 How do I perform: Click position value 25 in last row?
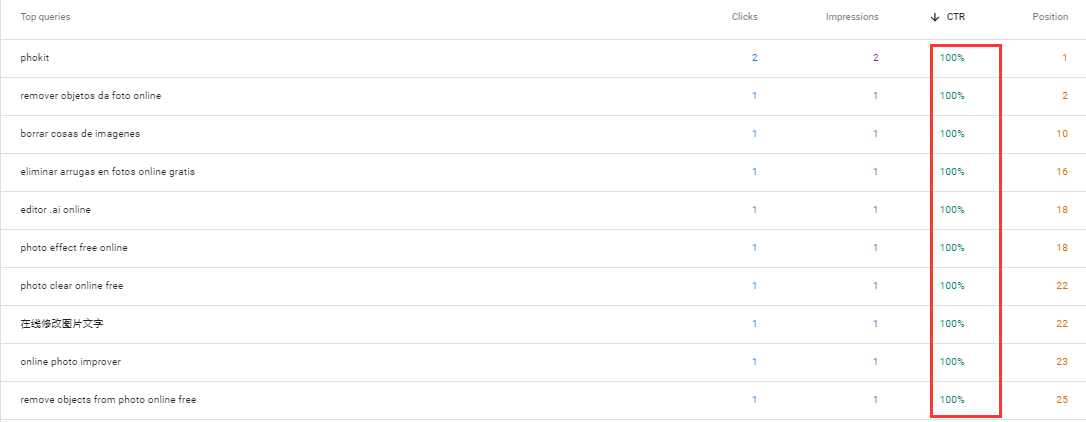[x=1061, y=400]
